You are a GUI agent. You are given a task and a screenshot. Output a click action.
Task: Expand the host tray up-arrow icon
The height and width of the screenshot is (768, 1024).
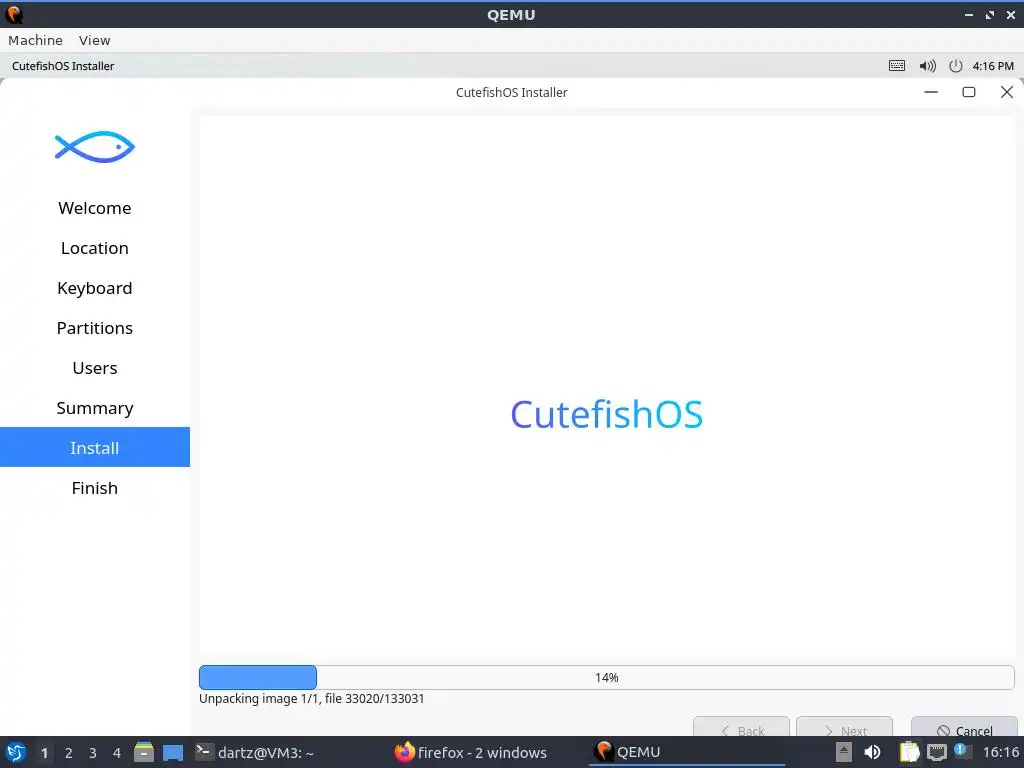coord(844,752)
